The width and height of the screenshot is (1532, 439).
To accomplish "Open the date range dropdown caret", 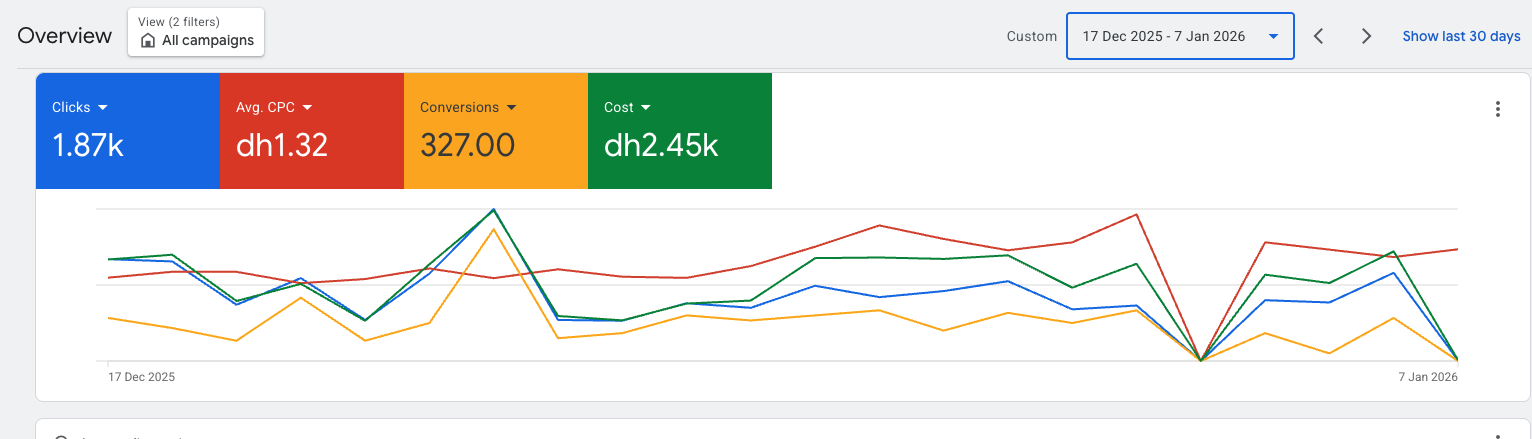I will coord(1273,36).
